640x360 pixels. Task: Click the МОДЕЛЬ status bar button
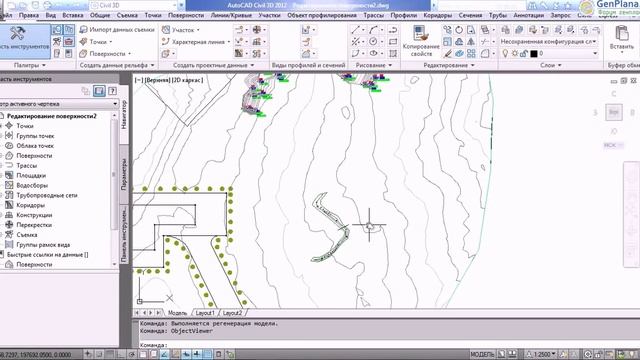482,354
